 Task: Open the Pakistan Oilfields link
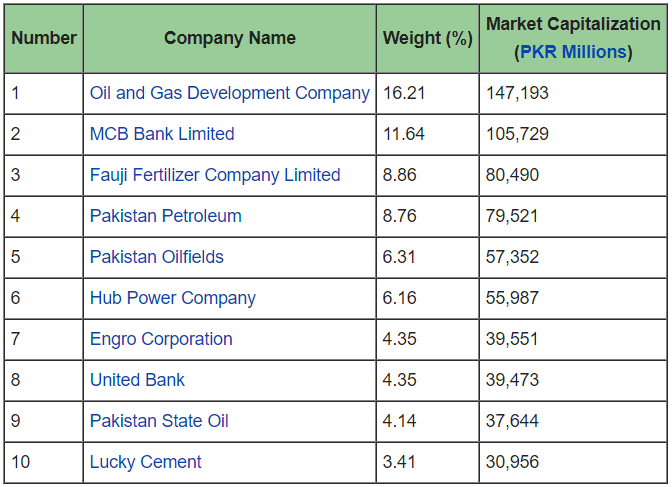click(x=156, y=257)
